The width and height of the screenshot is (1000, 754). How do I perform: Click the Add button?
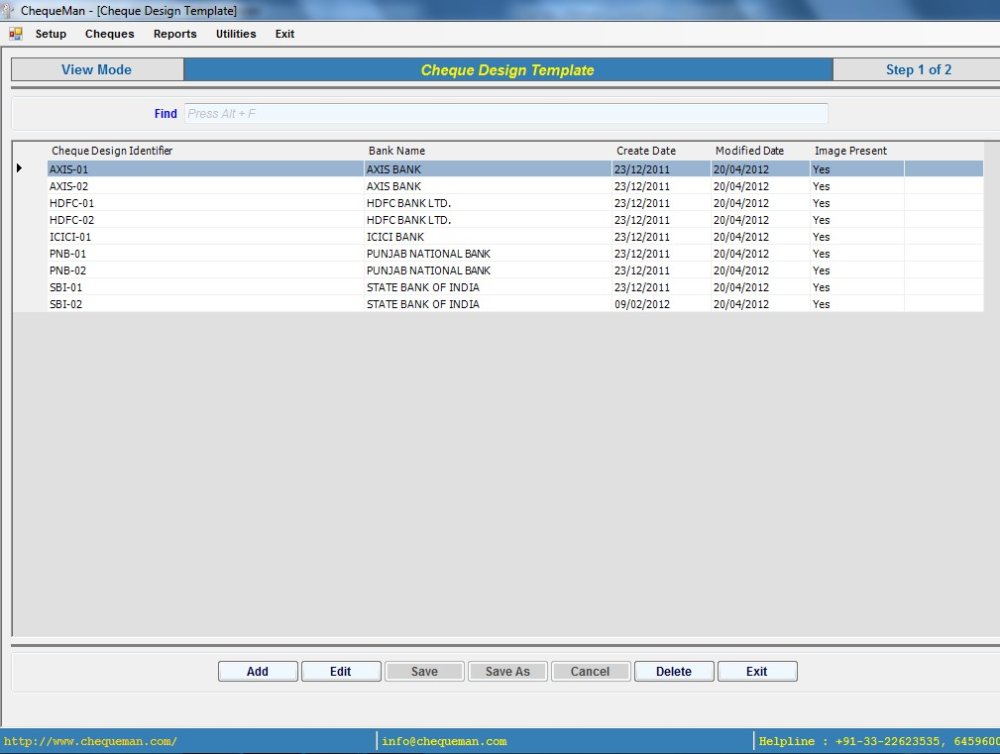tap(258, 671)
